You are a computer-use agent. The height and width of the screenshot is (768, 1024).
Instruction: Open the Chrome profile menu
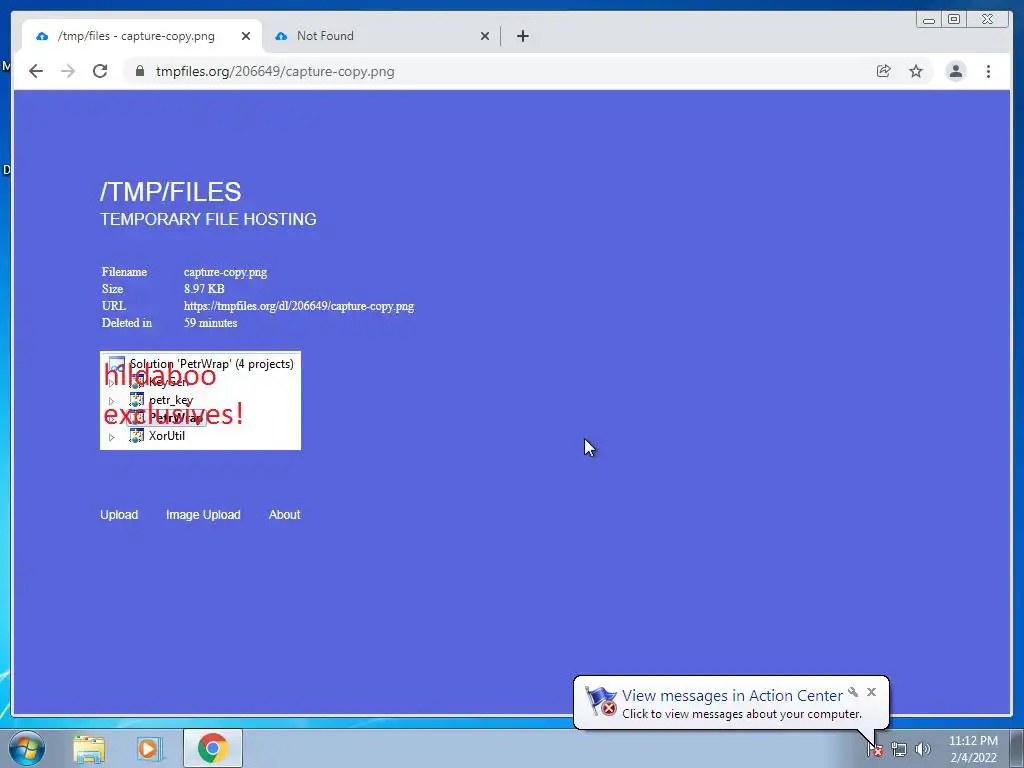pos(955,71)
